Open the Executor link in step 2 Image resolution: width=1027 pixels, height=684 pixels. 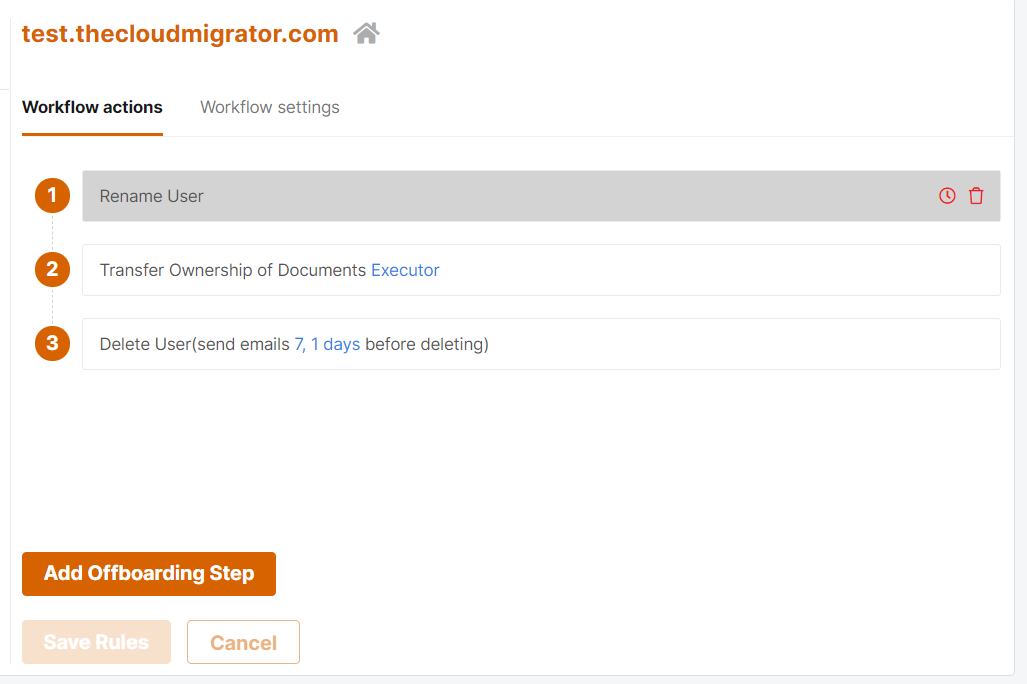(405, 270)
